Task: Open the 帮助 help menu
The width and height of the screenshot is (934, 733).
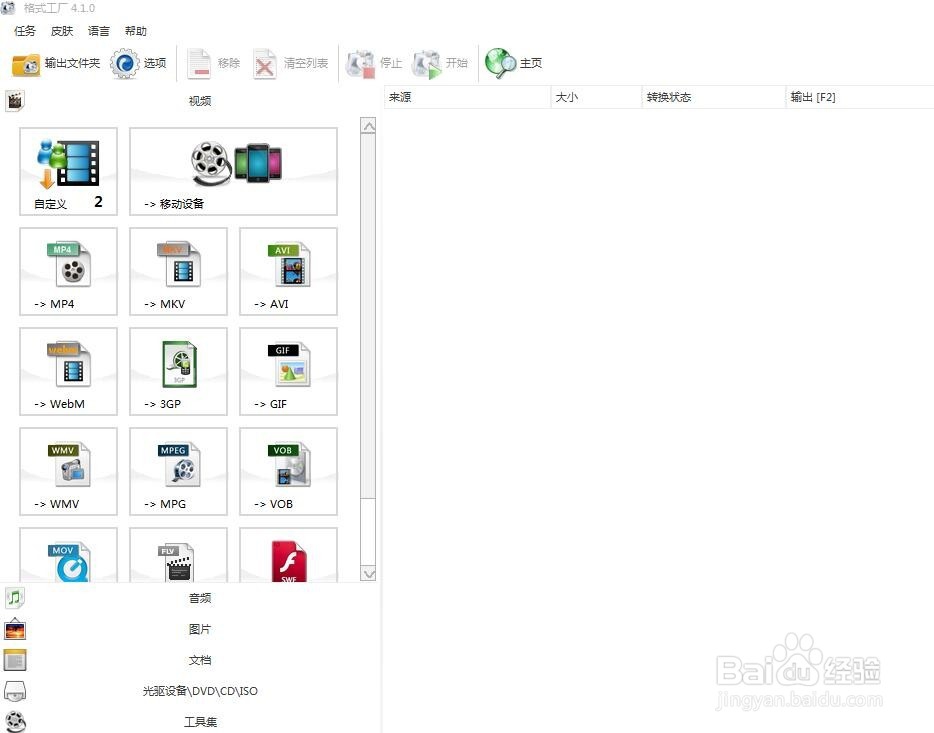Action: pos(136,31)
